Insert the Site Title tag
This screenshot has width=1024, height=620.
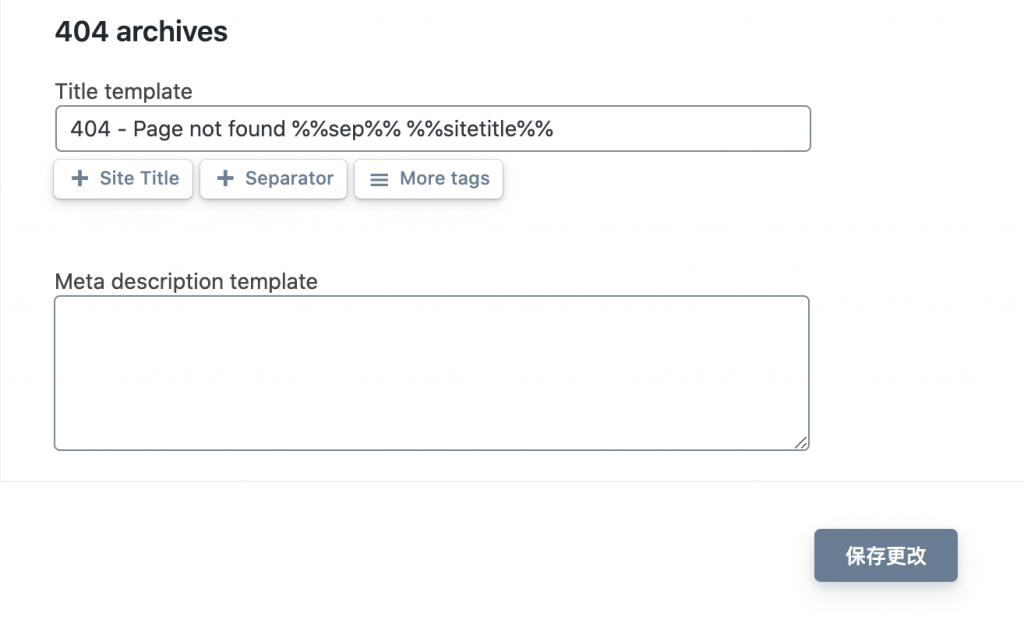coord(123,179)
